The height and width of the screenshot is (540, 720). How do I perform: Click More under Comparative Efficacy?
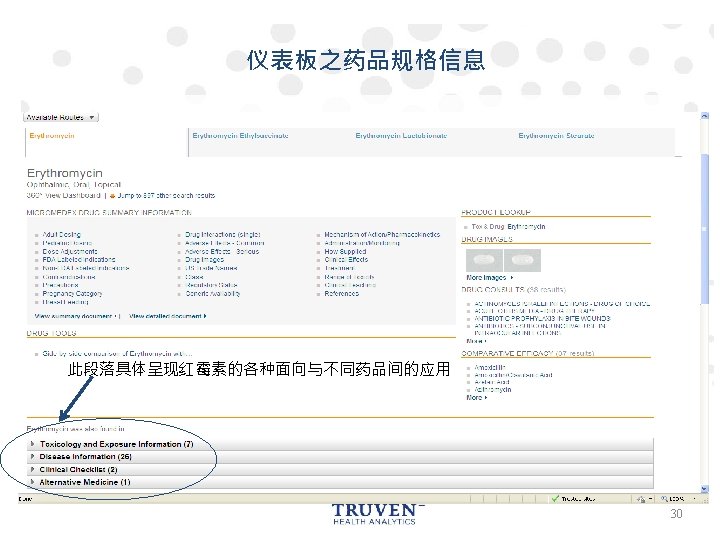coord(476,397)
